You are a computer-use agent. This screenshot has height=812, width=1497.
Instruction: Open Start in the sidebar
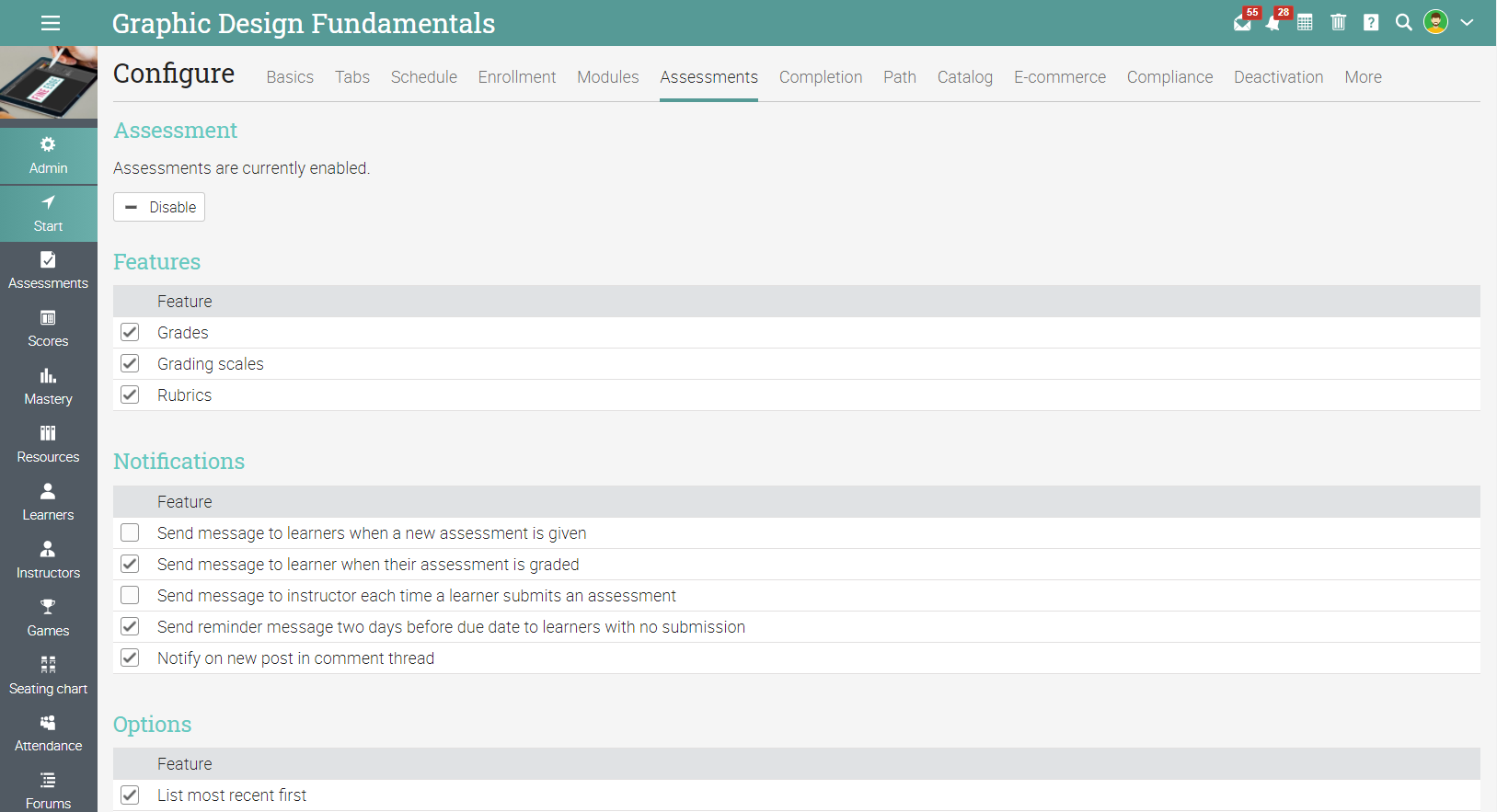point(49,214)
